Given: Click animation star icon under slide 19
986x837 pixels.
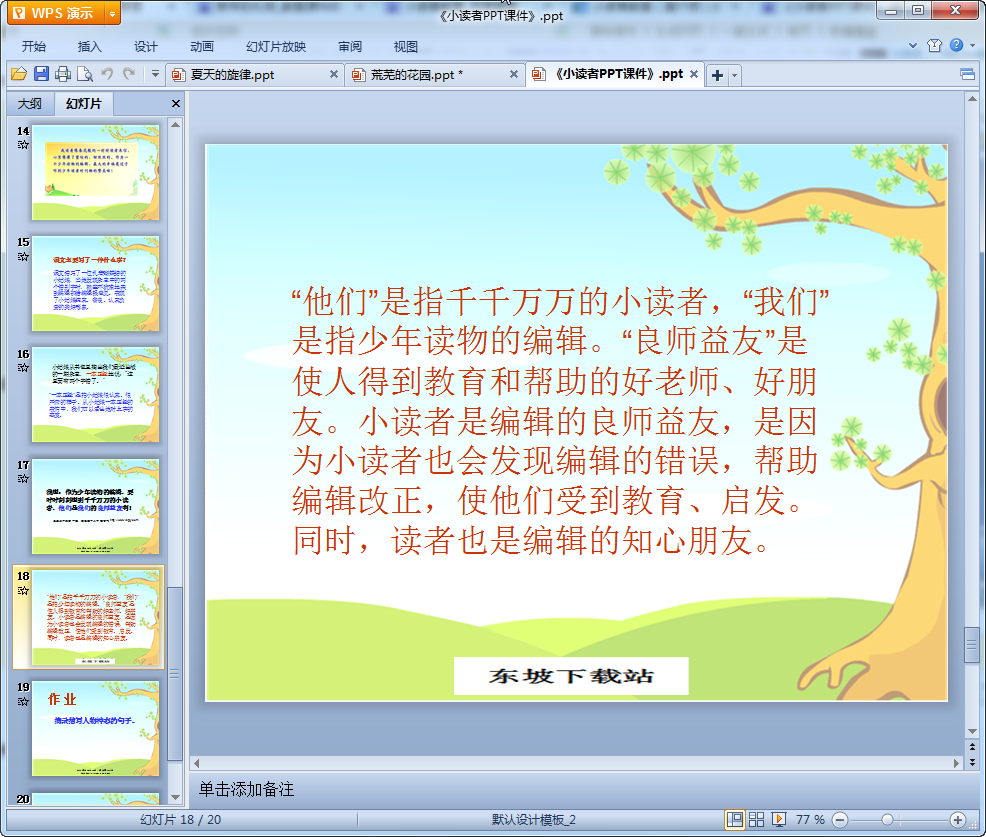Looking at the screenshot, I should point(23,702).
